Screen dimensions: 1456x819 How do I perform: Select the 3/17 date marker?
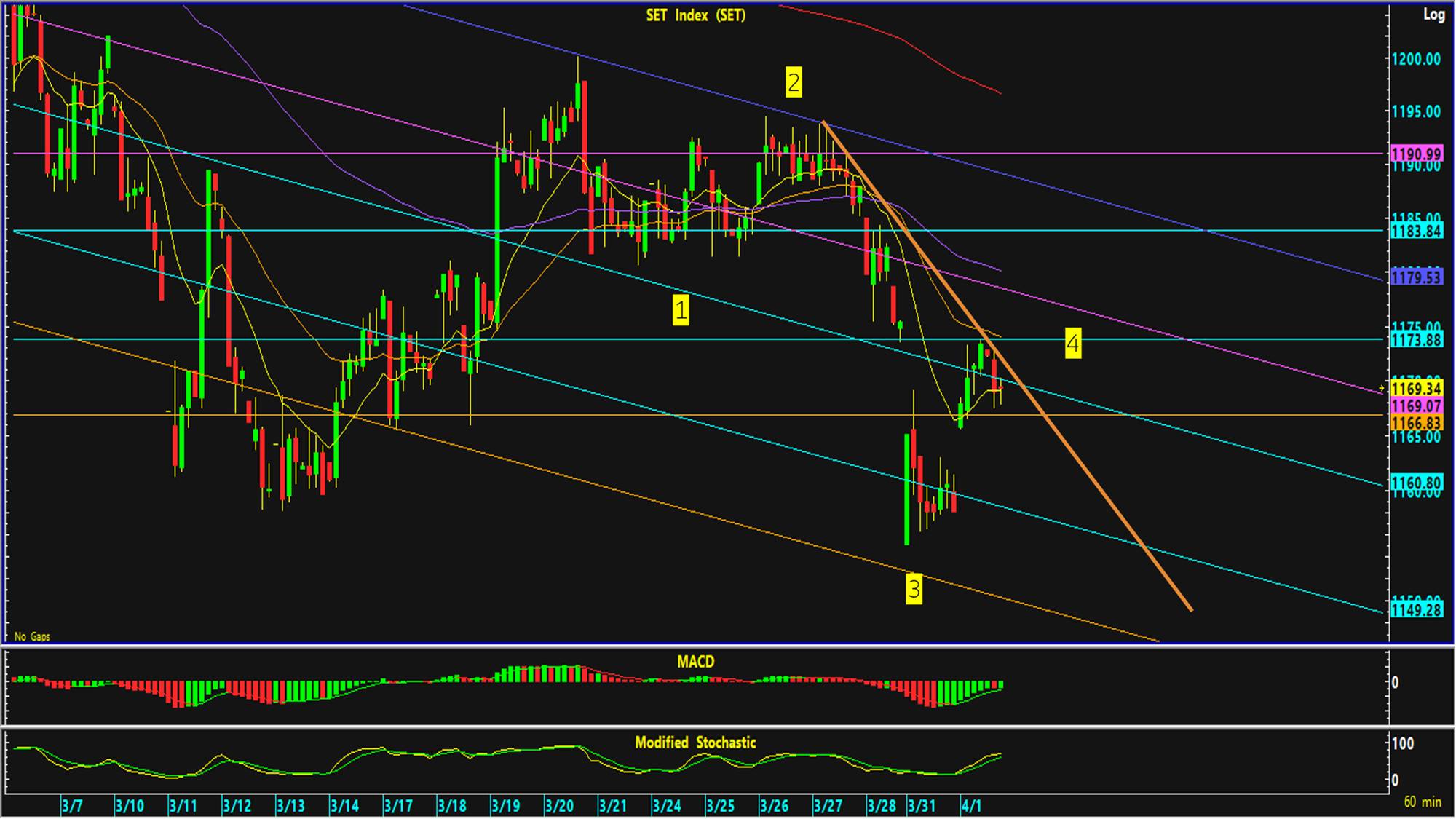tap(398, 806)
